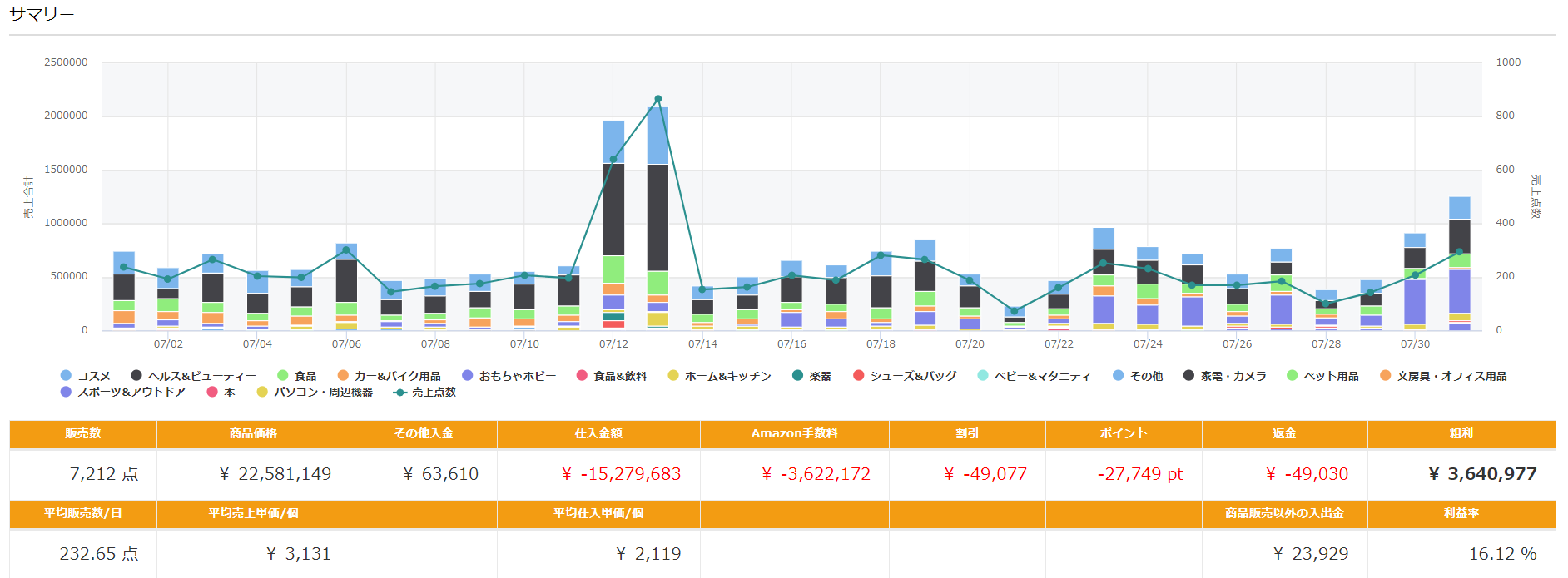
Task: Click the パソコン・周辺機器 legend entry
Action: 315,392
